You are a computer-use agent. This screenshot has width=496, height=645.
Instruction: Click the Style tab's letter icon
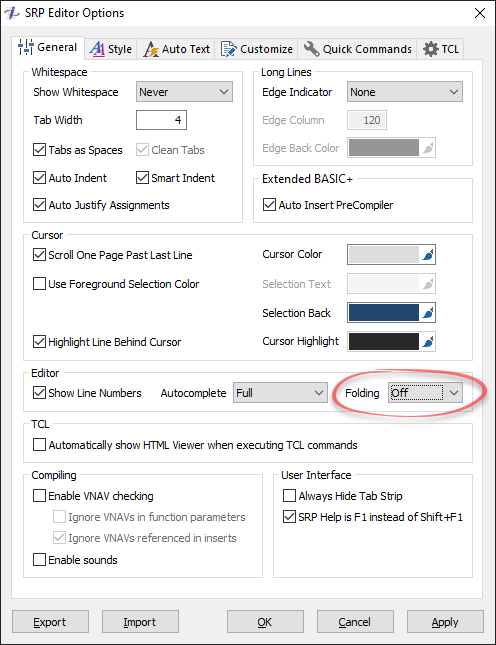point(97,49)
